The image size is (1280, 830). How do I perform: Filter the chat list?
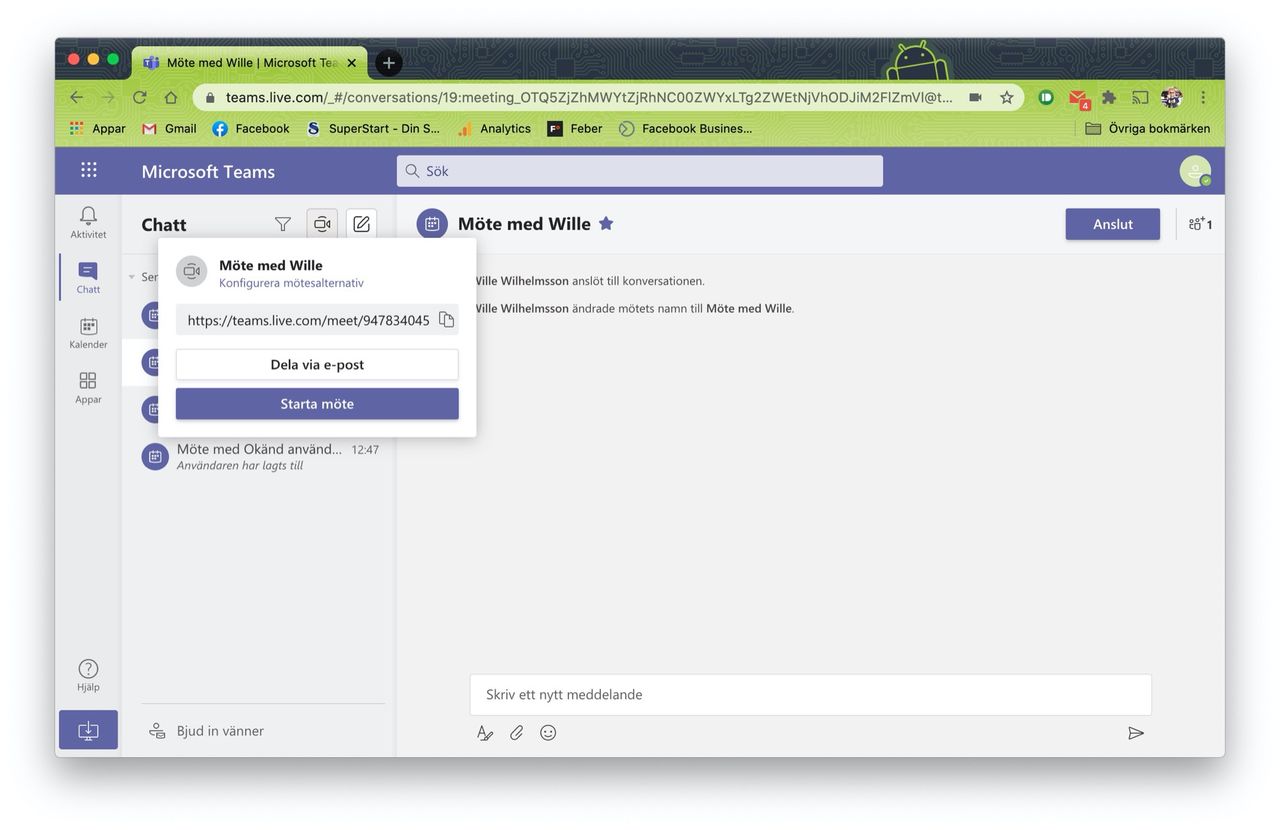click(x=283, y=224)
